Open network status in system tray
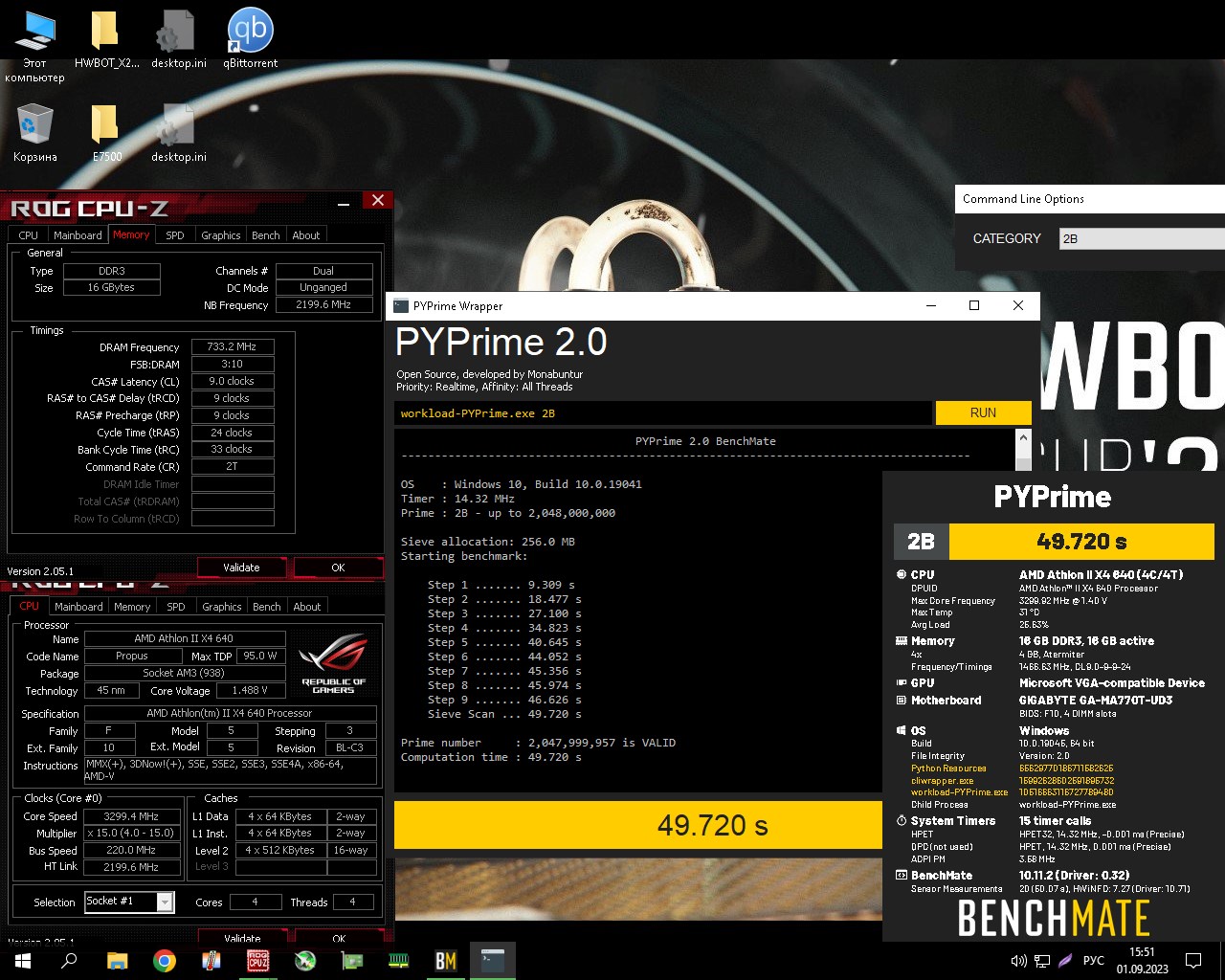The height and width of the screenshot is (980, 1225). pyautogui.click(x=1042, y=961)
